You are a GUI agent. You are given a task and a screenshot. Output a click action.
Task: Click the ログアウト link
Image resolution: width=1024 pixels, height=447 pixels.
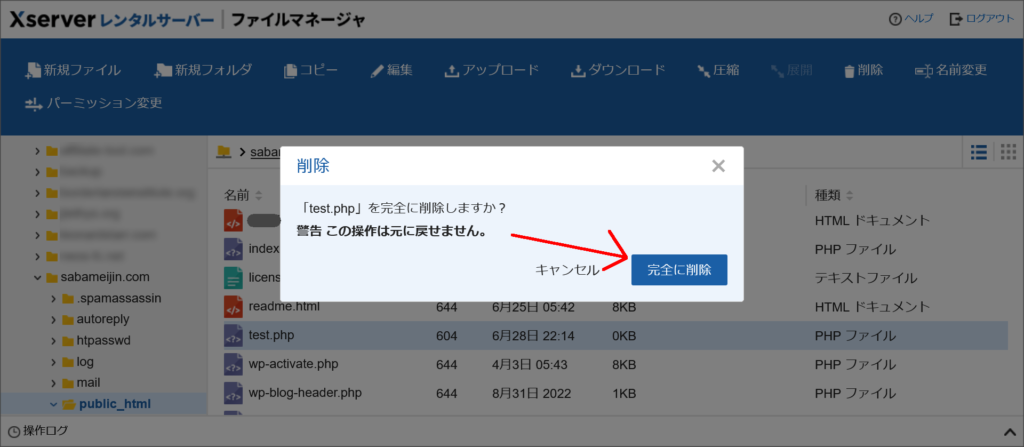coord(982,19)
